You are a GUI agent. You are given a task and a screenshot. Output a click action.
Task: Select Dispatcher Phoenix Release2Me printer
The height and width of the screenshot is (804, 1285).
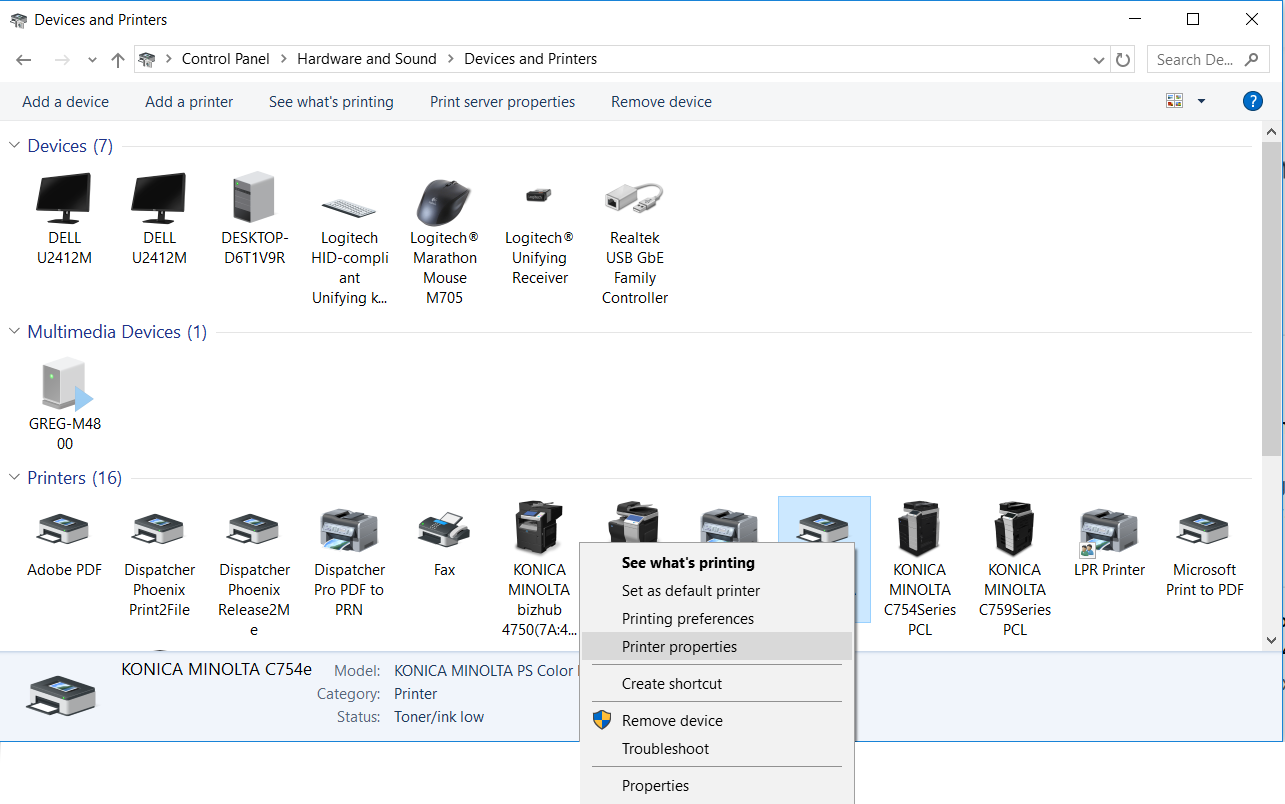254,528
